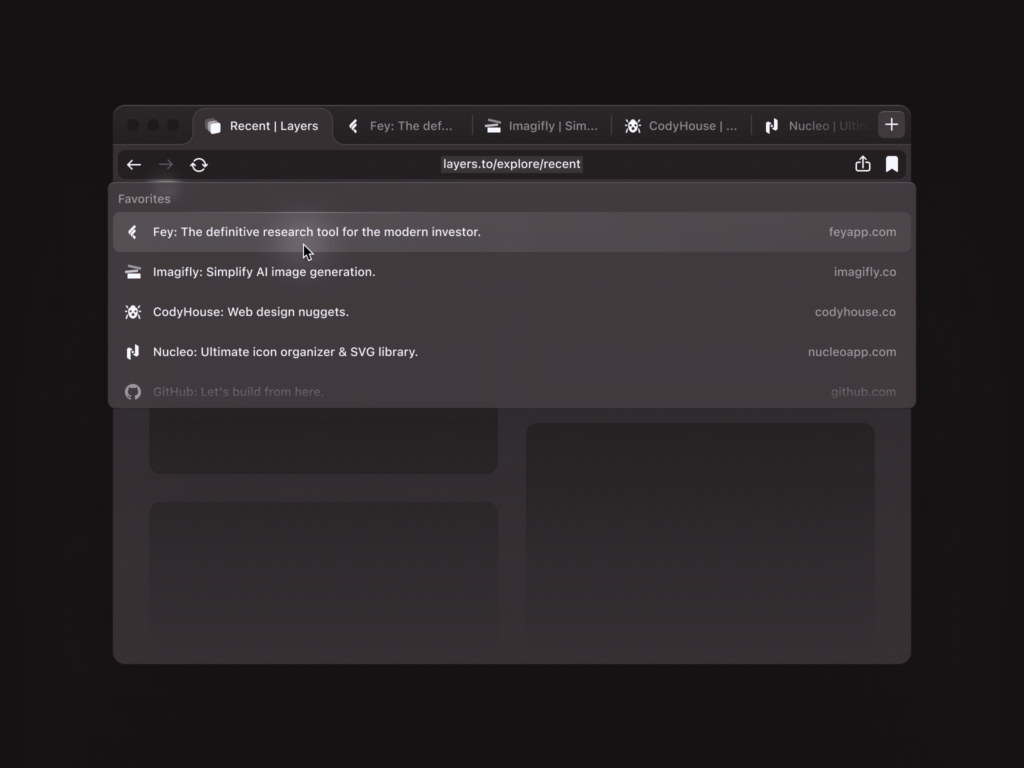Open favorite GitHub: Let's build from here
Image resolution: width=1024 pixels, height=768 pixels.
coord(512,392)
